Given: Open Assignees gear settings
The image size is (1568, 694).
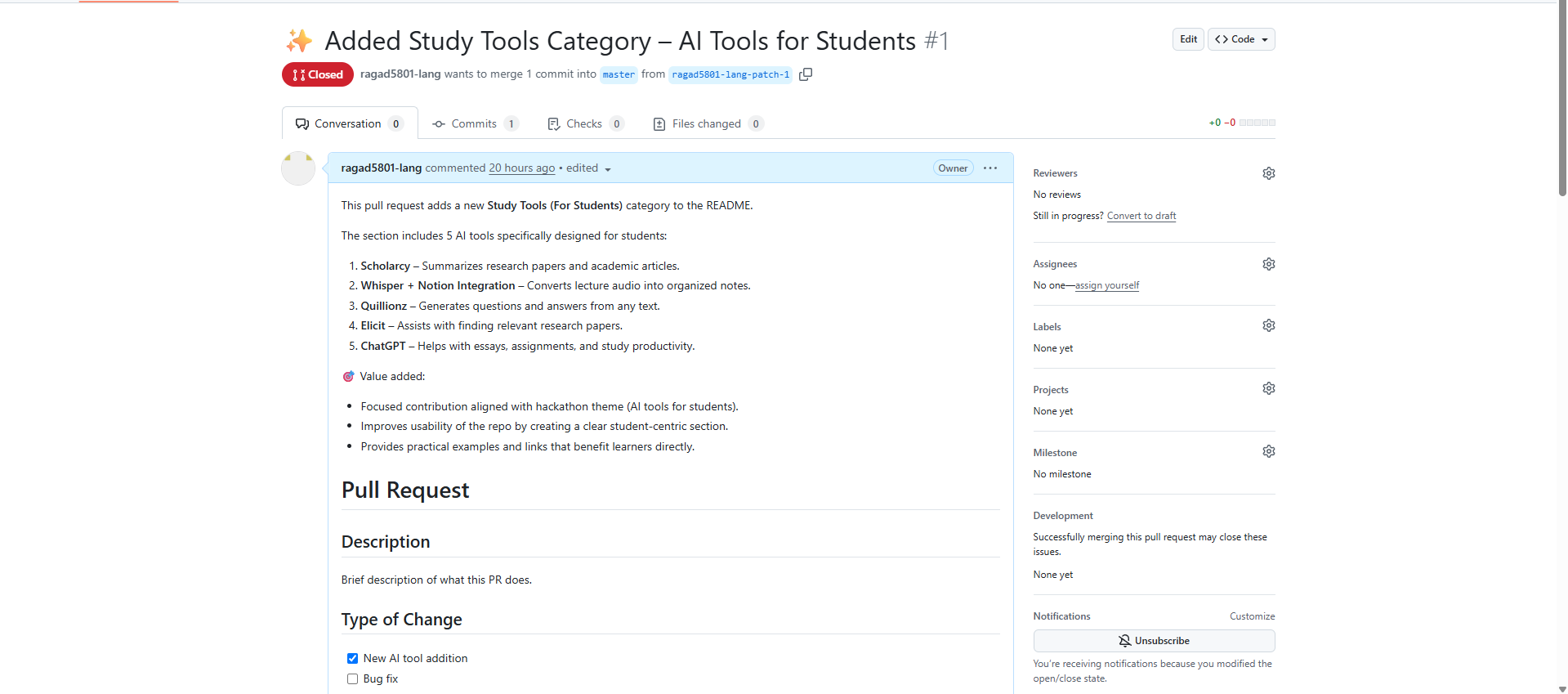Looking at the screenshot, I should (x=1268, y=264).
